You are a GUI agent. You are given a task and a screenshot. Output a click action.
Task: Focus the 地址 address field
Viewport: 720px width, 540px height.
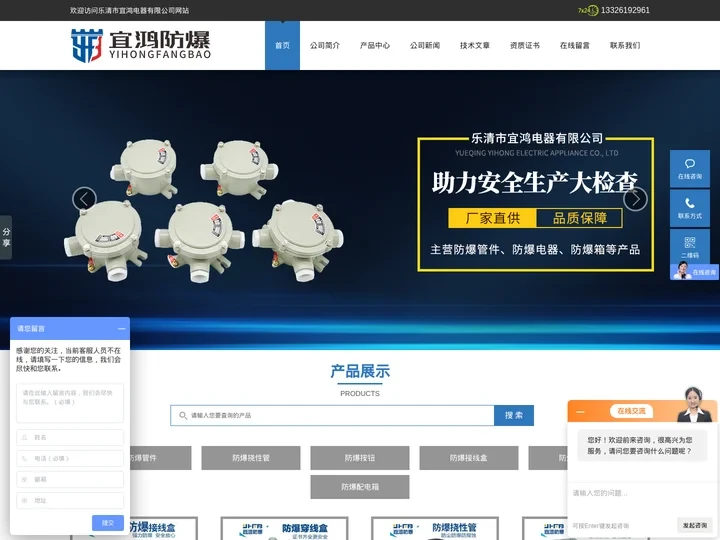pyautogui.click(x=70, y=501)
